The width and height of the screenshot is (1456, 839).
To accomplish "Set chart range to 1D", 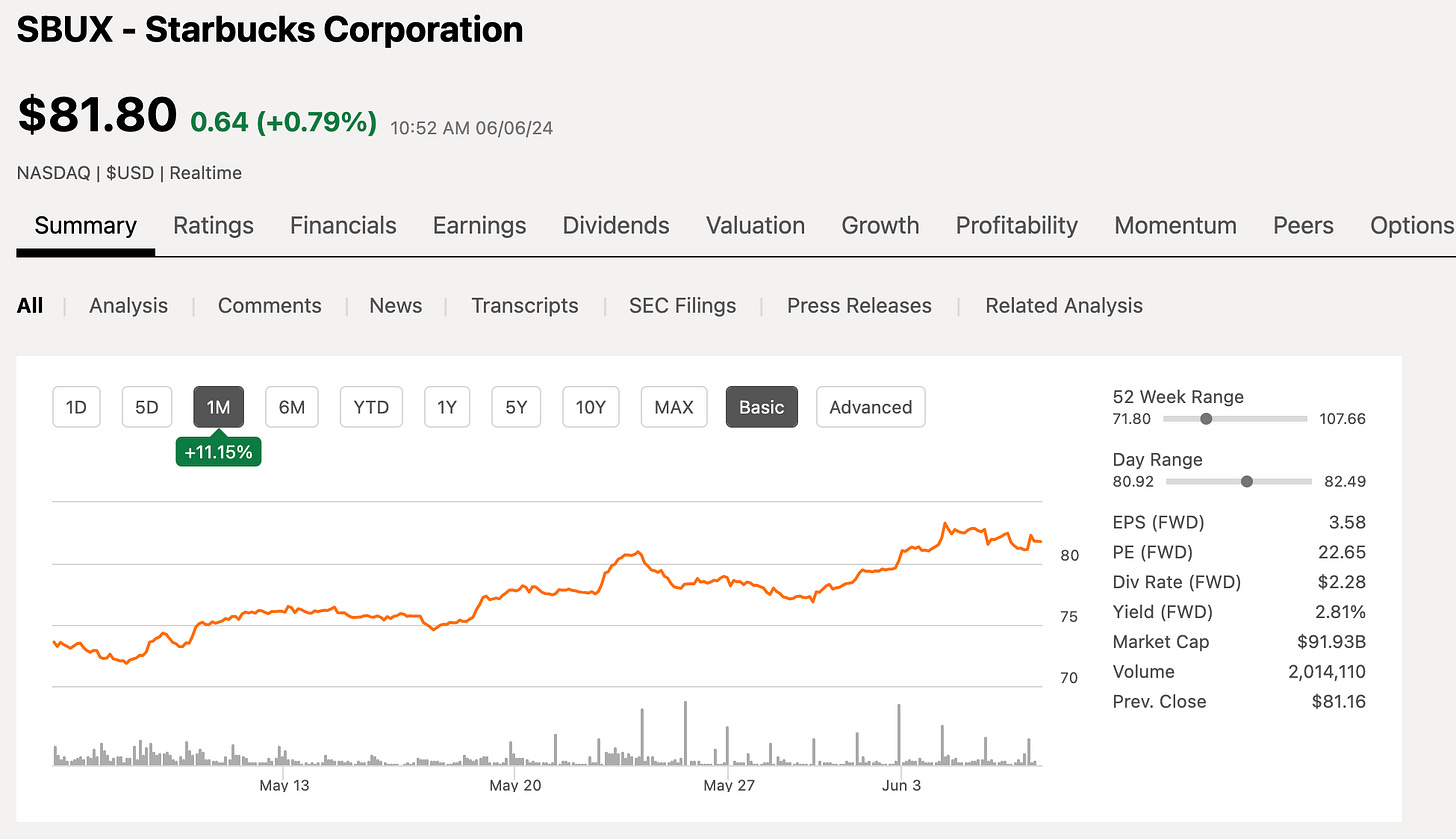I will 76,407.
